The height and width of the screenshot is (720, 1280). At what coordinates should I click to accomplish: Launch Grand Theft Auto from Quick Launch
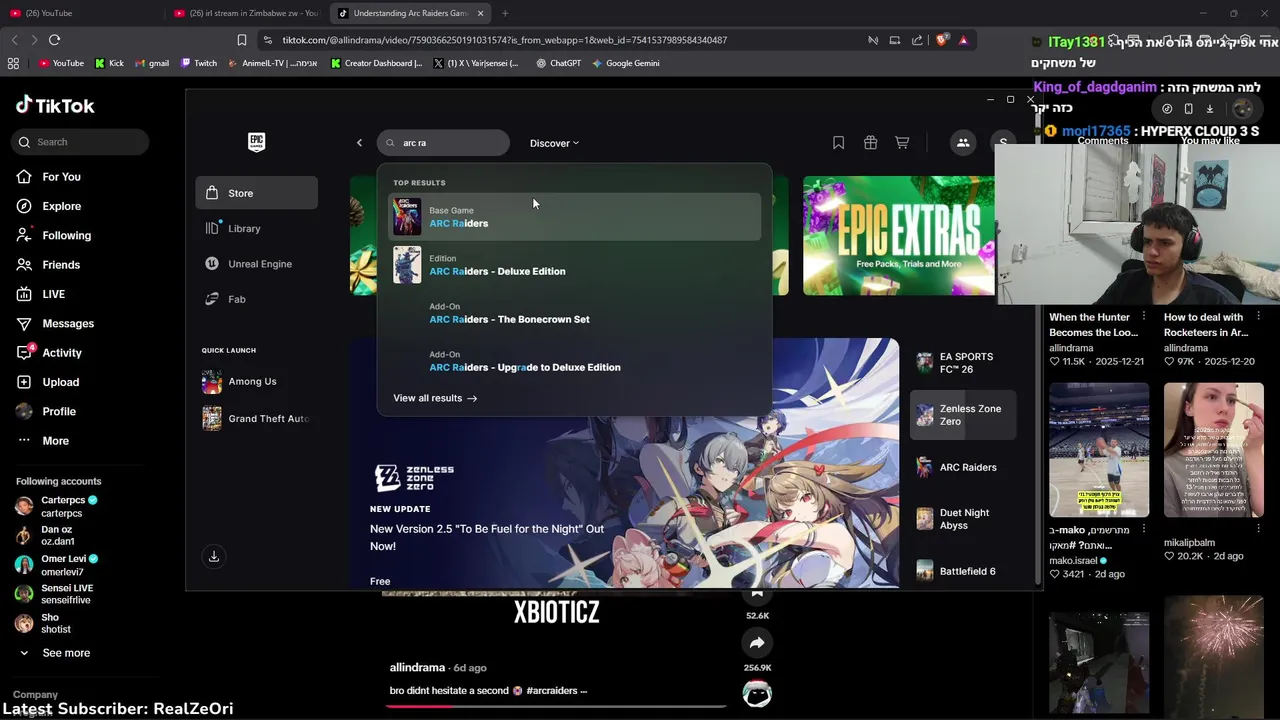coord(257,419)
